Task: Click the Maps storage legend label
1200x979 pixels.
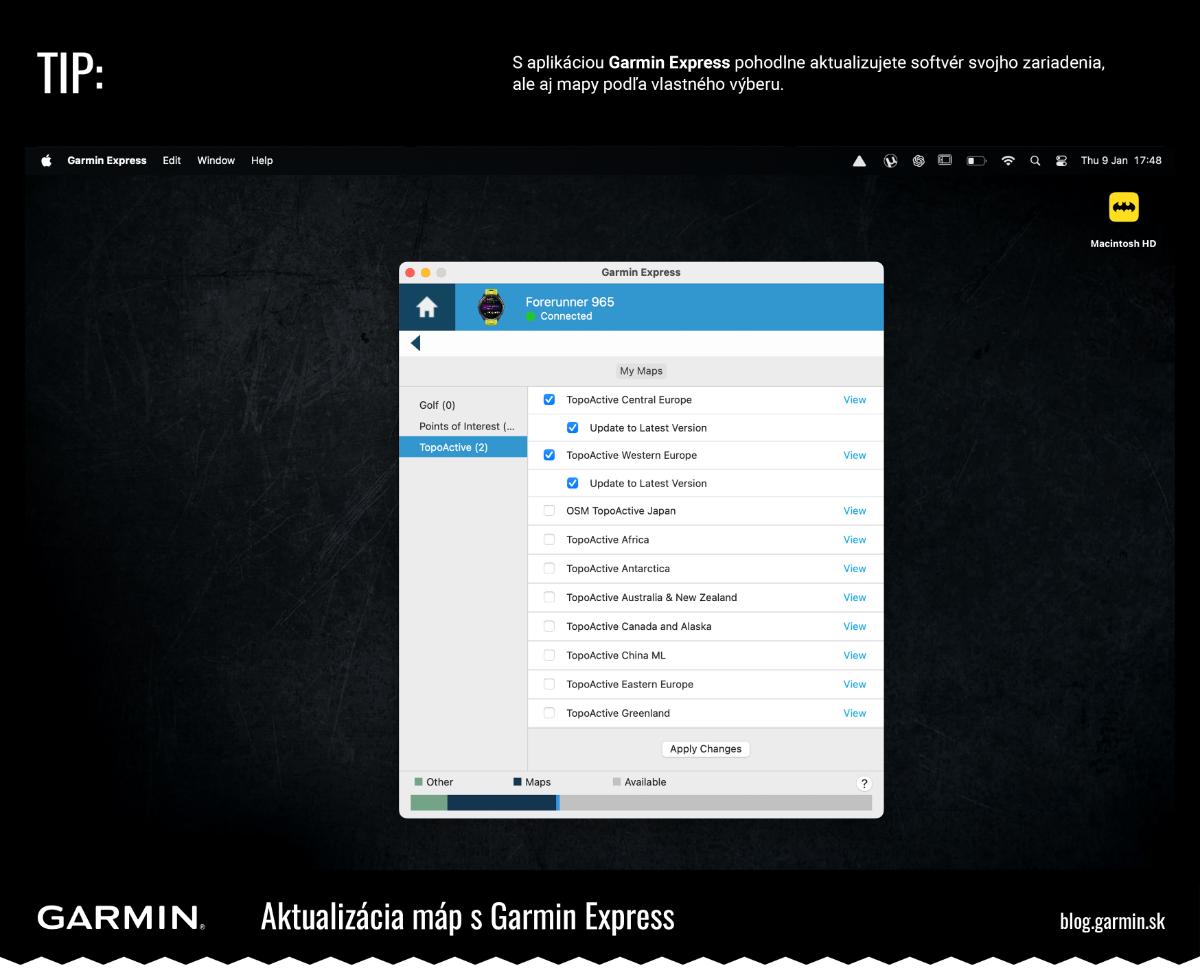Action: click(538, 782)
